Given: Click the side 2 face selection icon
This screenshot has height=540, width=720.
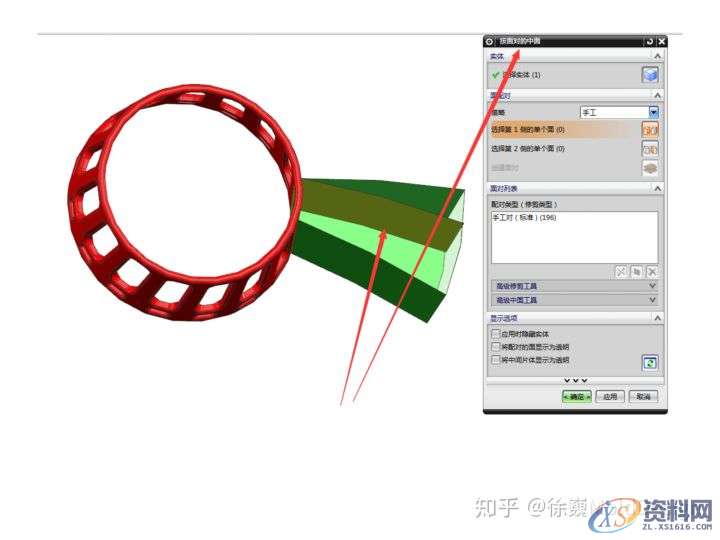Looking at the screenshot, I should click(x=650, y=149).
